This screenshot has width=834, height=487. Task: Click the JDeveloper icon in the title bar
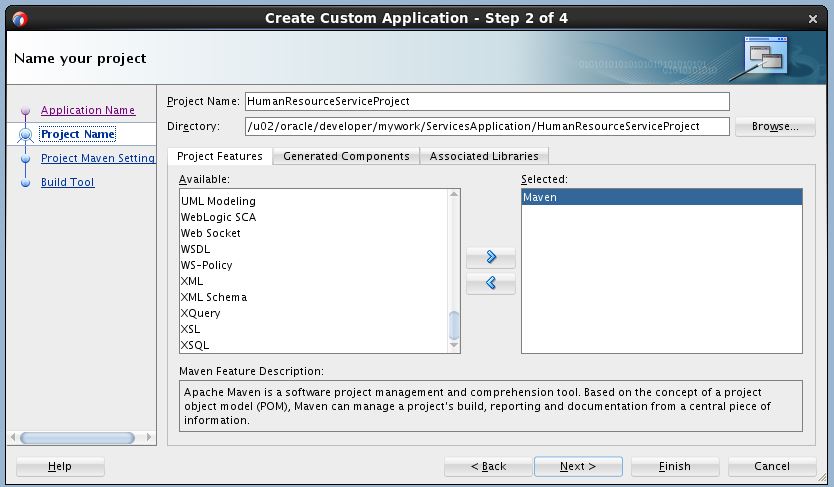click(x=19, y=18)
